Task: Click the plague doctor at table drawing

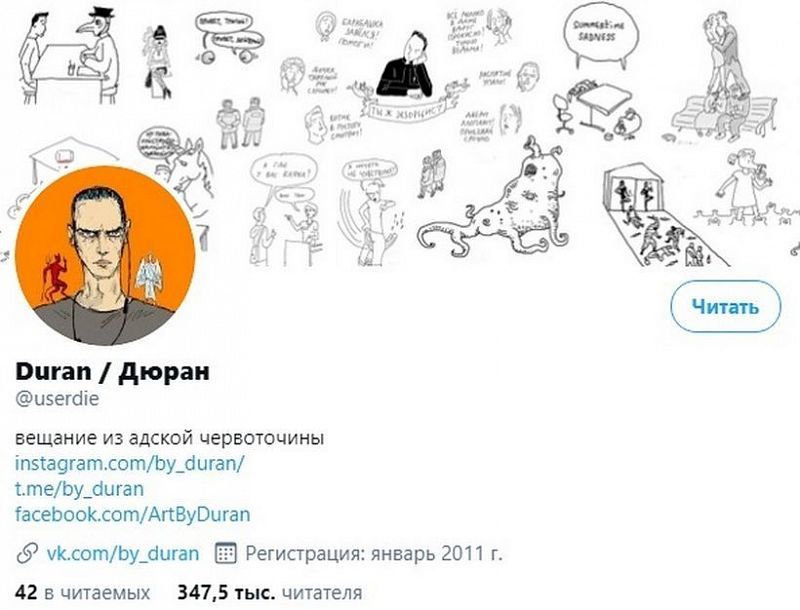Action: point(69,54)
